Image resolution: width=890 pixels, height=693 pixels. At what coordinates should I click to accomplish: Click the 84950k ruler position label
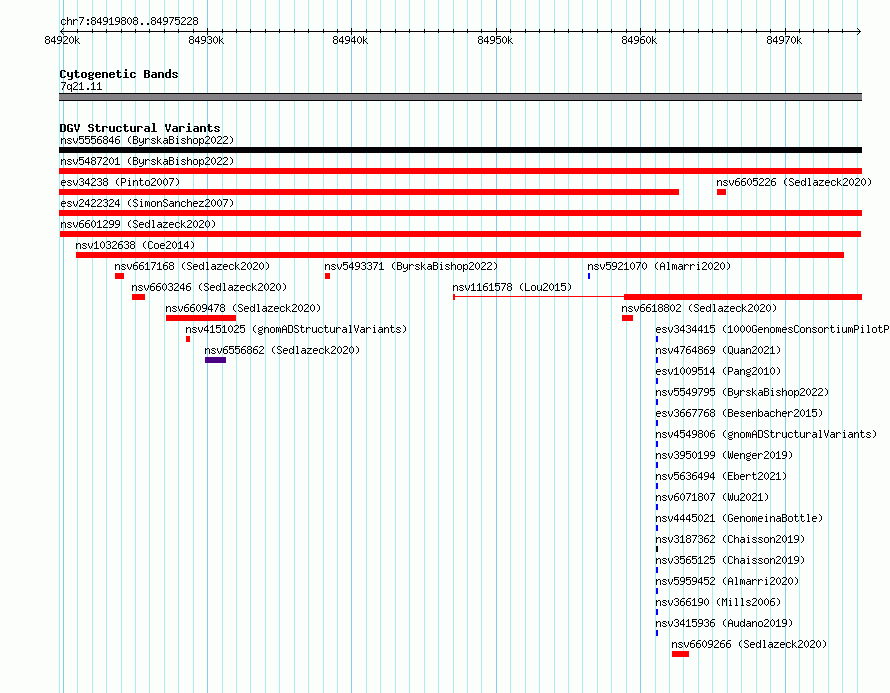pyautogui.click(x=495, y=40)
